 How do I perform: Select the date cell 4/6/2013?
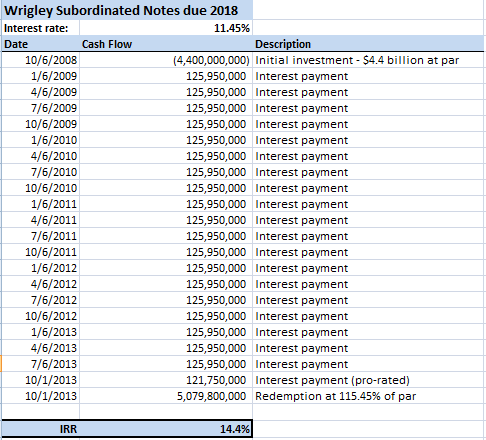point(41,348)
